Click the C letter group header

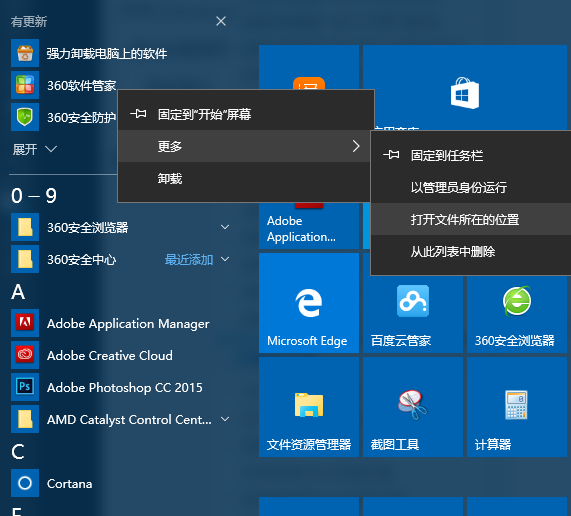click(18, 452)
